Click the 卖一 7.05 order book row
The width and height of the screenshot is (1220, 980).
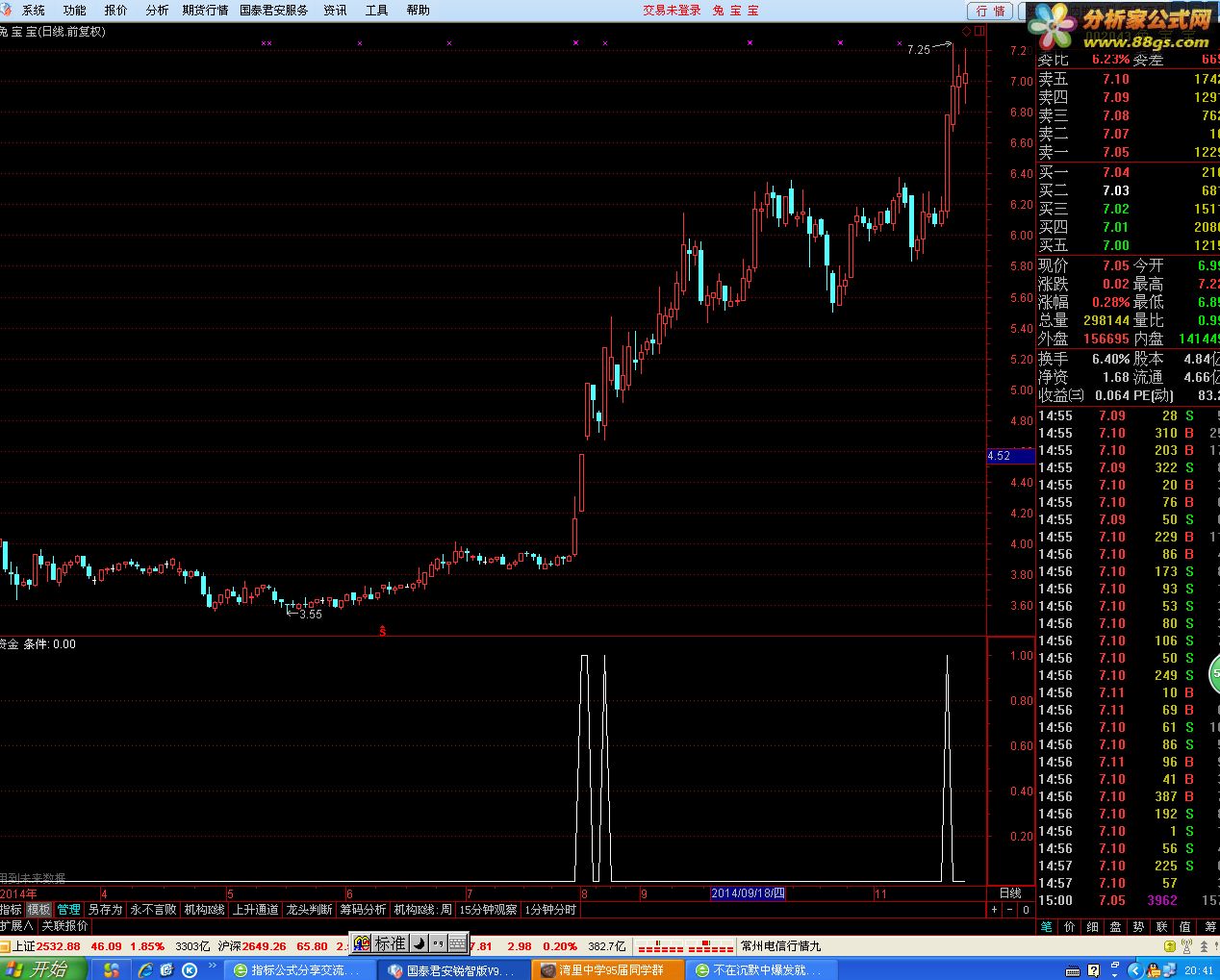pos(1127,152)
